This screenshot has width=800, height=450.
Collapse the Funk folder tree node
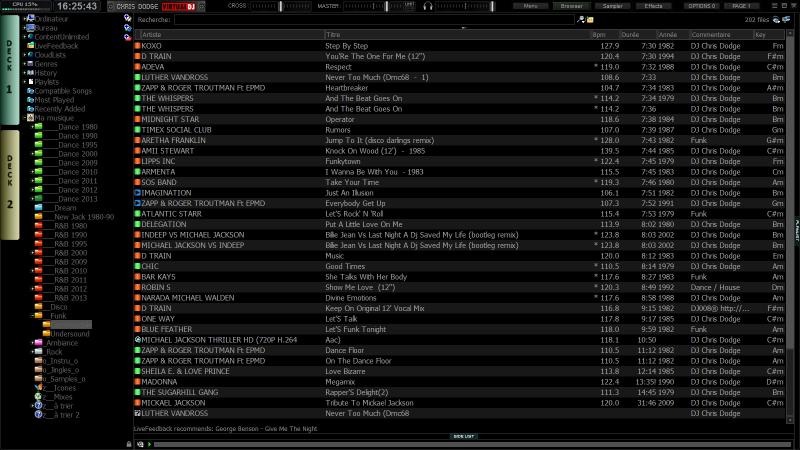(31, 315)
